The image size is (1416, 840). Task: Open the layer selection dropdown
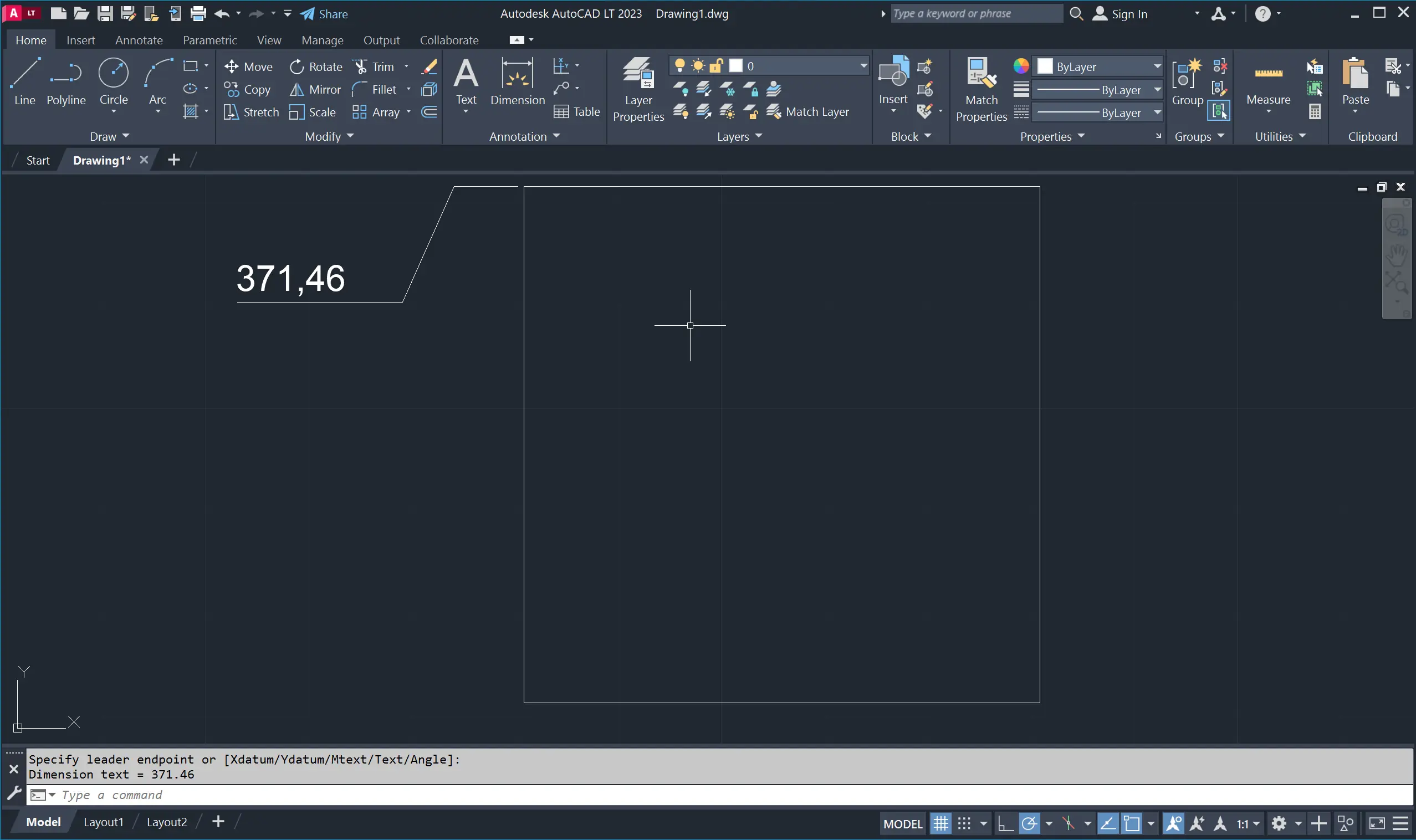[x=863, y=66]
